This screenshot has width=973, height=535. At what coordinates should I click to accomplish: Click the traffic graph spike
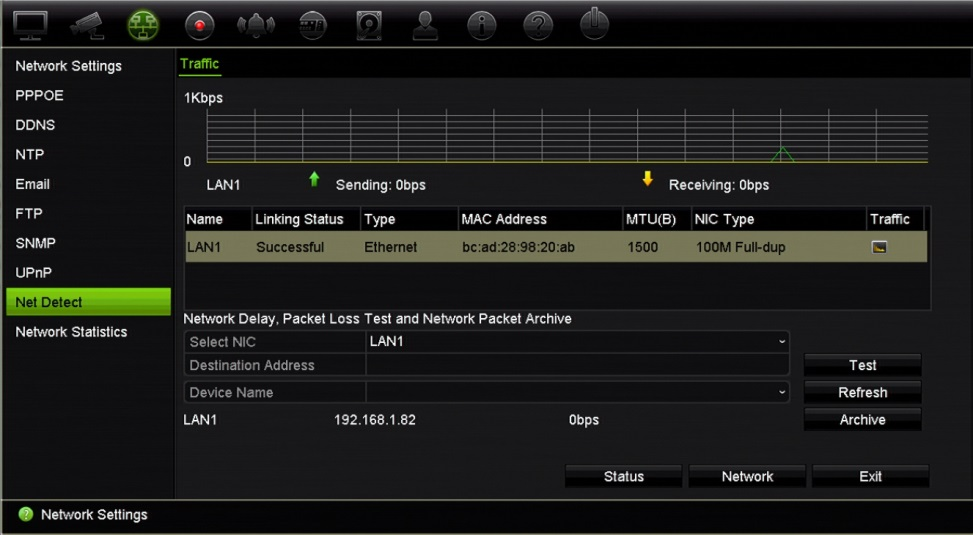(x=782, y=155)
